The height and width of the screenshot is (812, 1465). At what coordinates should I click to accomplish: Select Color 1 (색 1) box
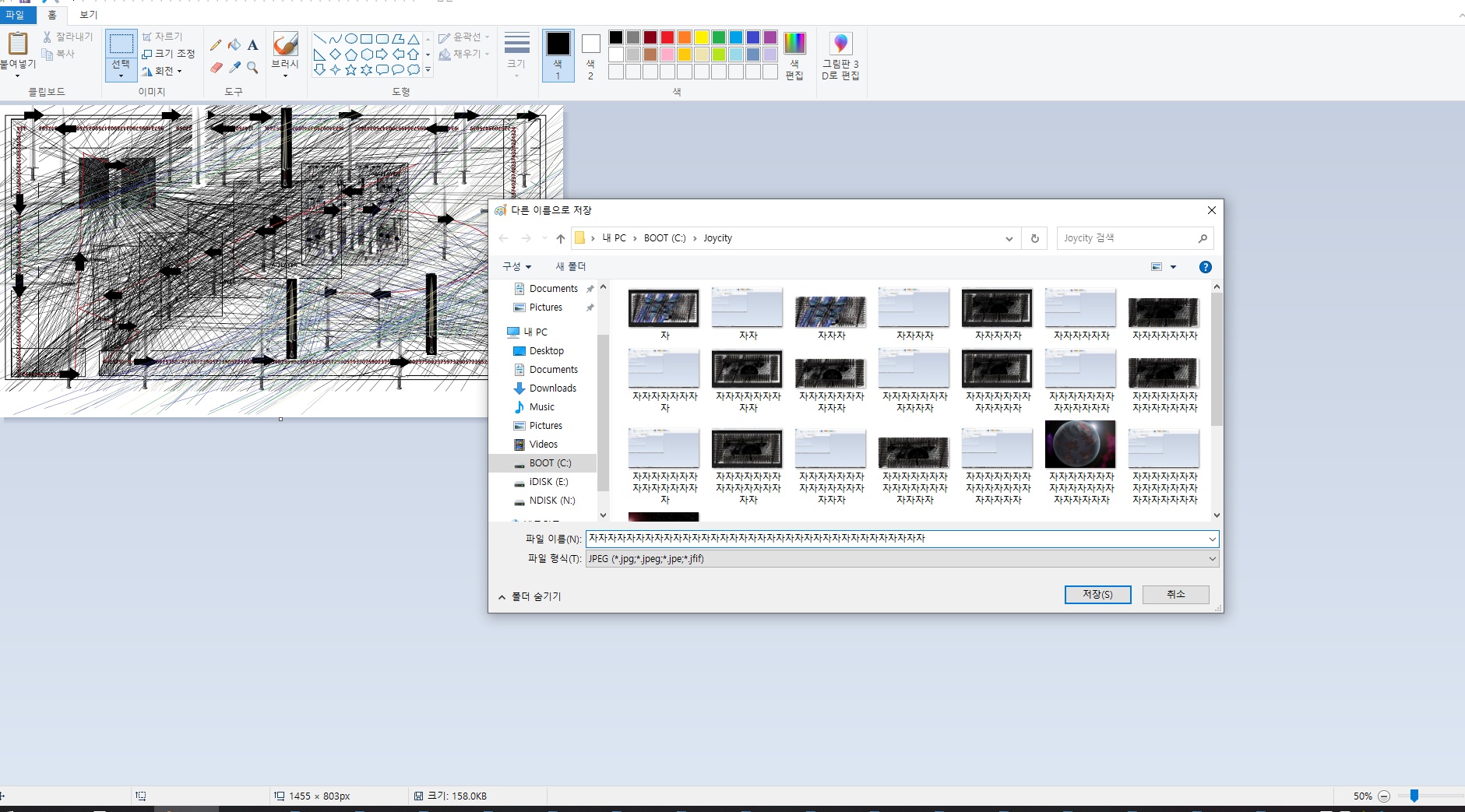pyautogui.click(x=558, y=55)
